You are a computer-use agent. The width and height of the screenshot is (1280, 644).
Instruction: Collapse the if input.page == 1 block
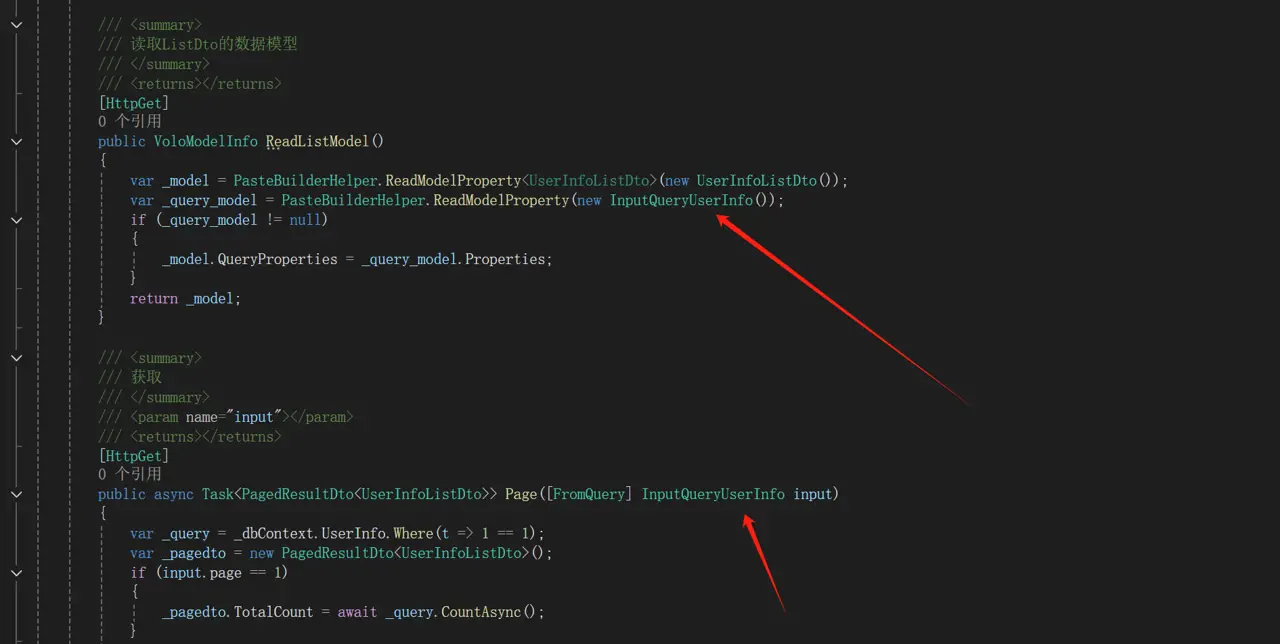coord(16,573)
